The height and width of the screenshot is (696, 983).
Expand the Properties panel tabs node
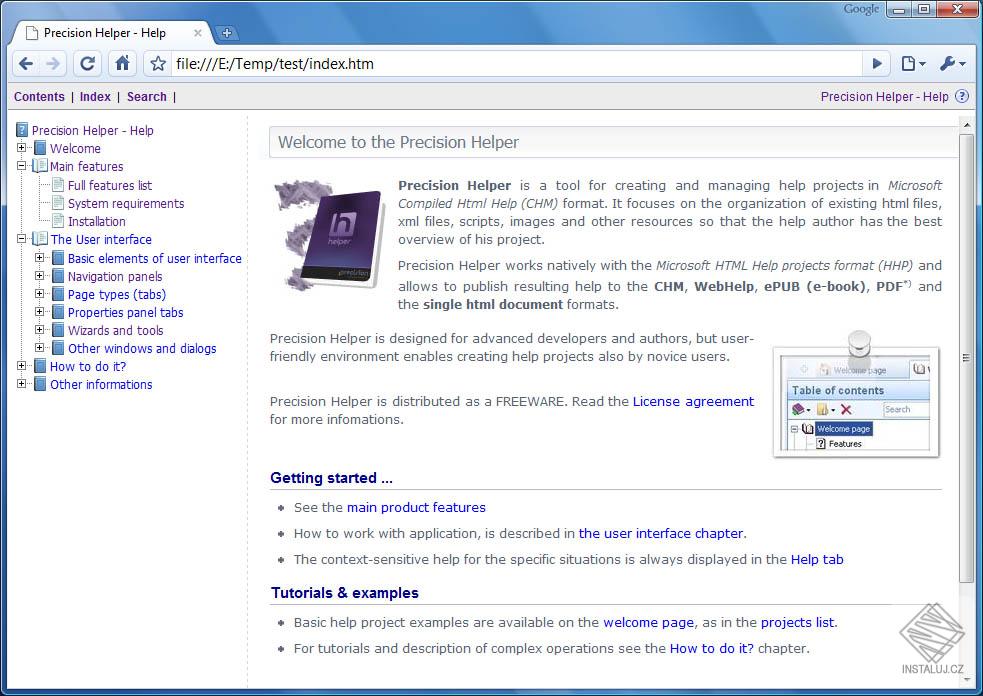coord(39,312)
